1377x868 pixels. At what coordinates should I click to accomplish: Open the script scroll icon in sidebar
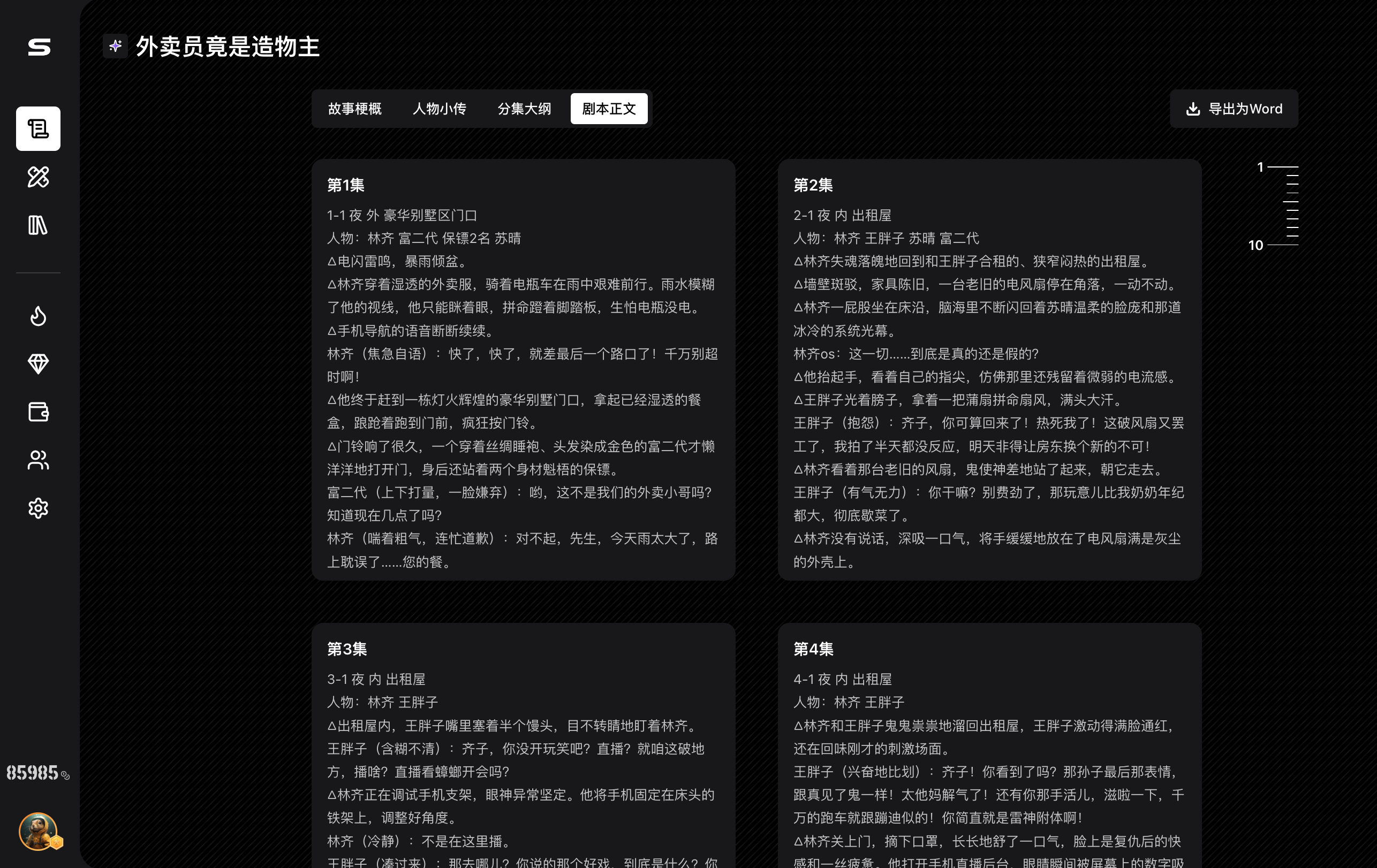pyautogui.click(x=39, y=128)
